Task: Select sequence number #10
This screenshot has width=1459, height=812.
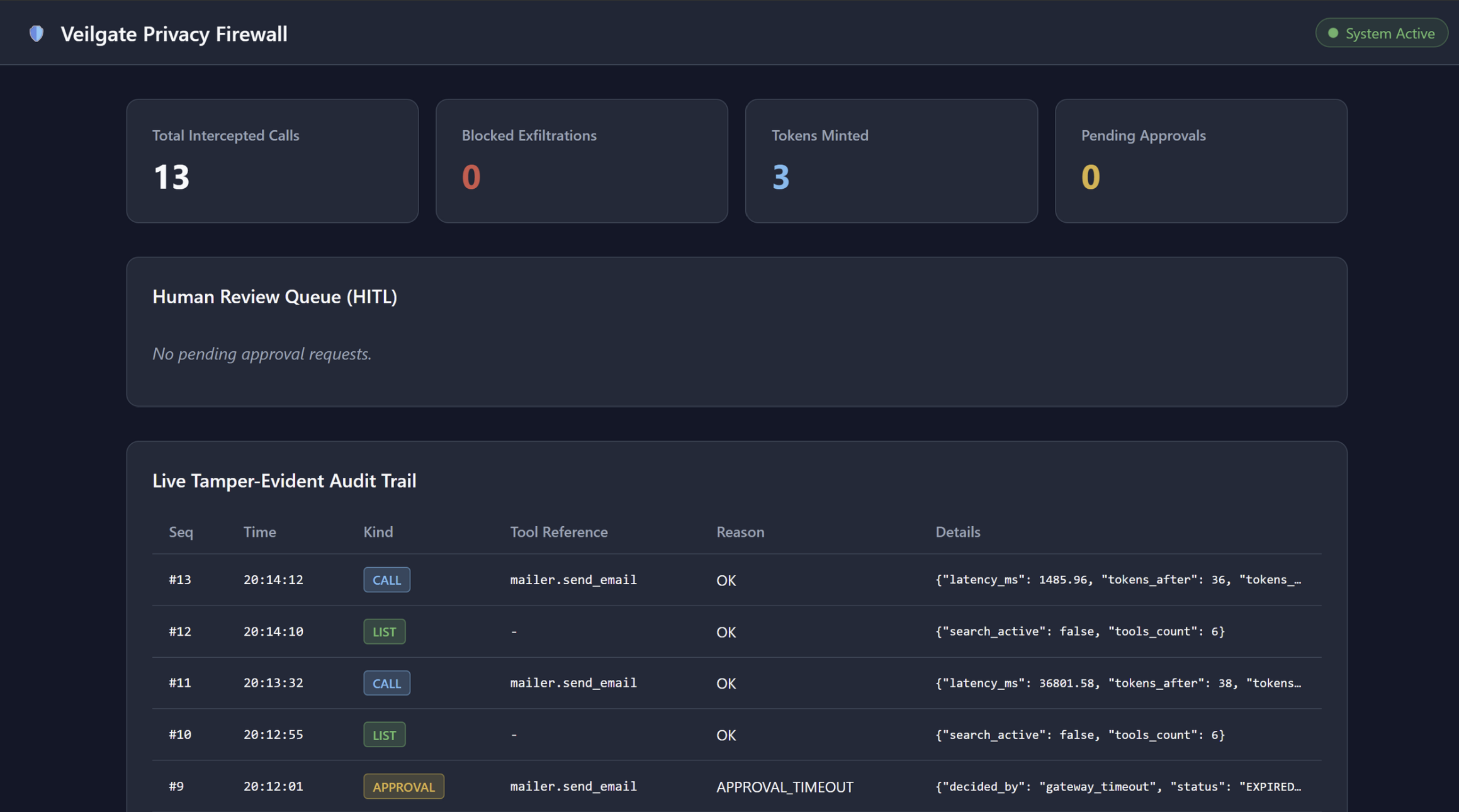Action: pos(180,735)
